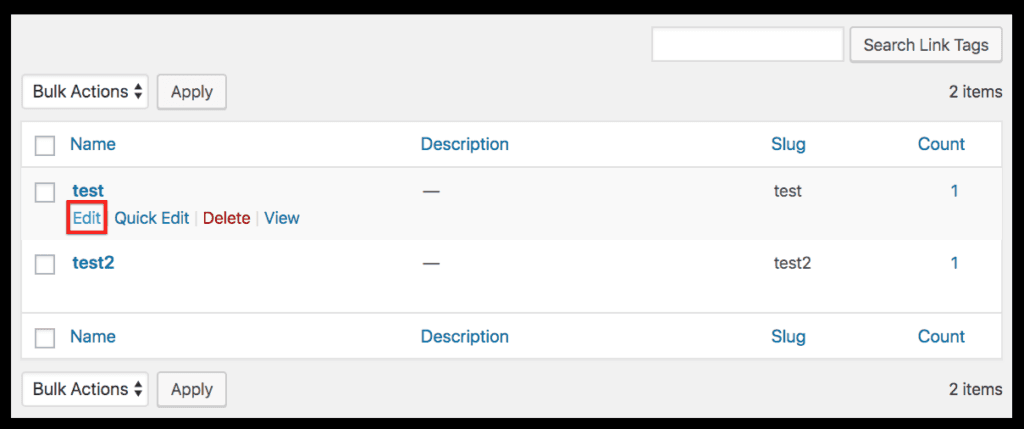
Task: Open the top Bulk Actions dropdown
Action: click(x=85, y=92)
